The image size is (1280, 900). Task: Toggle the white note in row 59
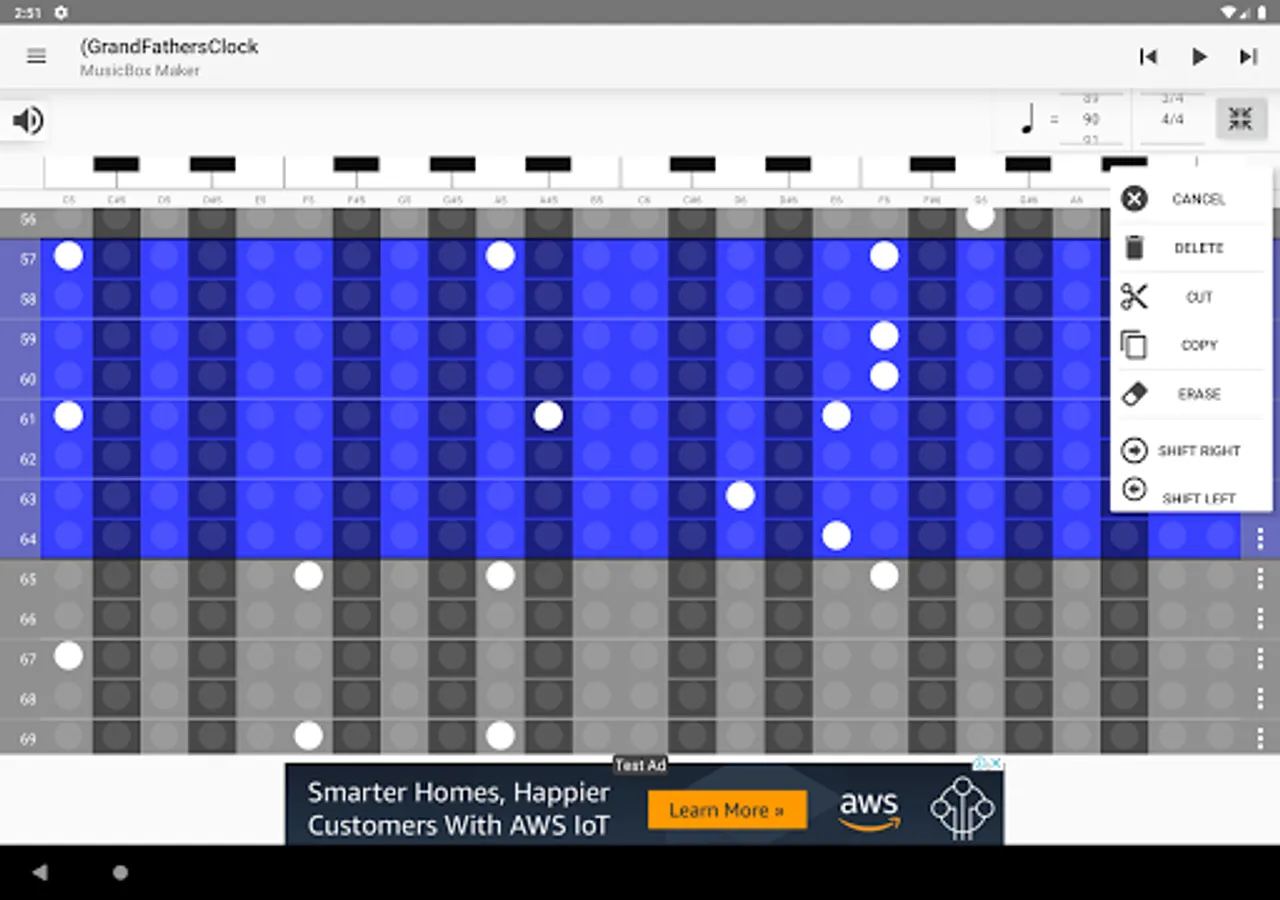click(x=884, y=336)
